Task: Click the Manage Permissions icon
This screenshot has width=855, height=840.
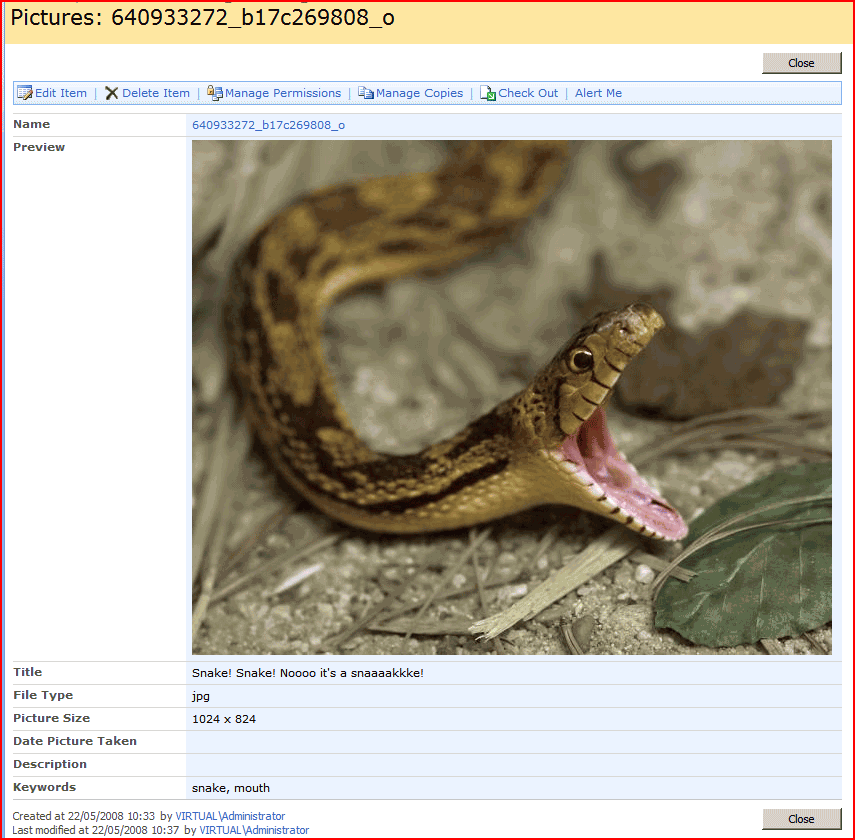Action: (x=215, y=93)
